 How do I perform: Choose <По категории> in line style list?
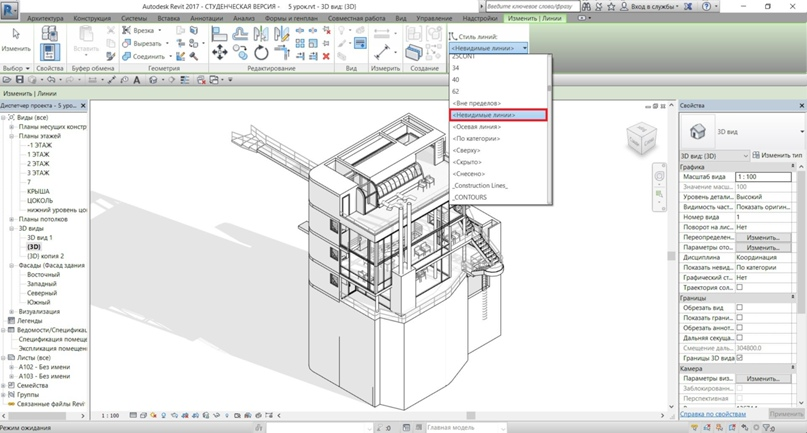[x=498, y=138]
